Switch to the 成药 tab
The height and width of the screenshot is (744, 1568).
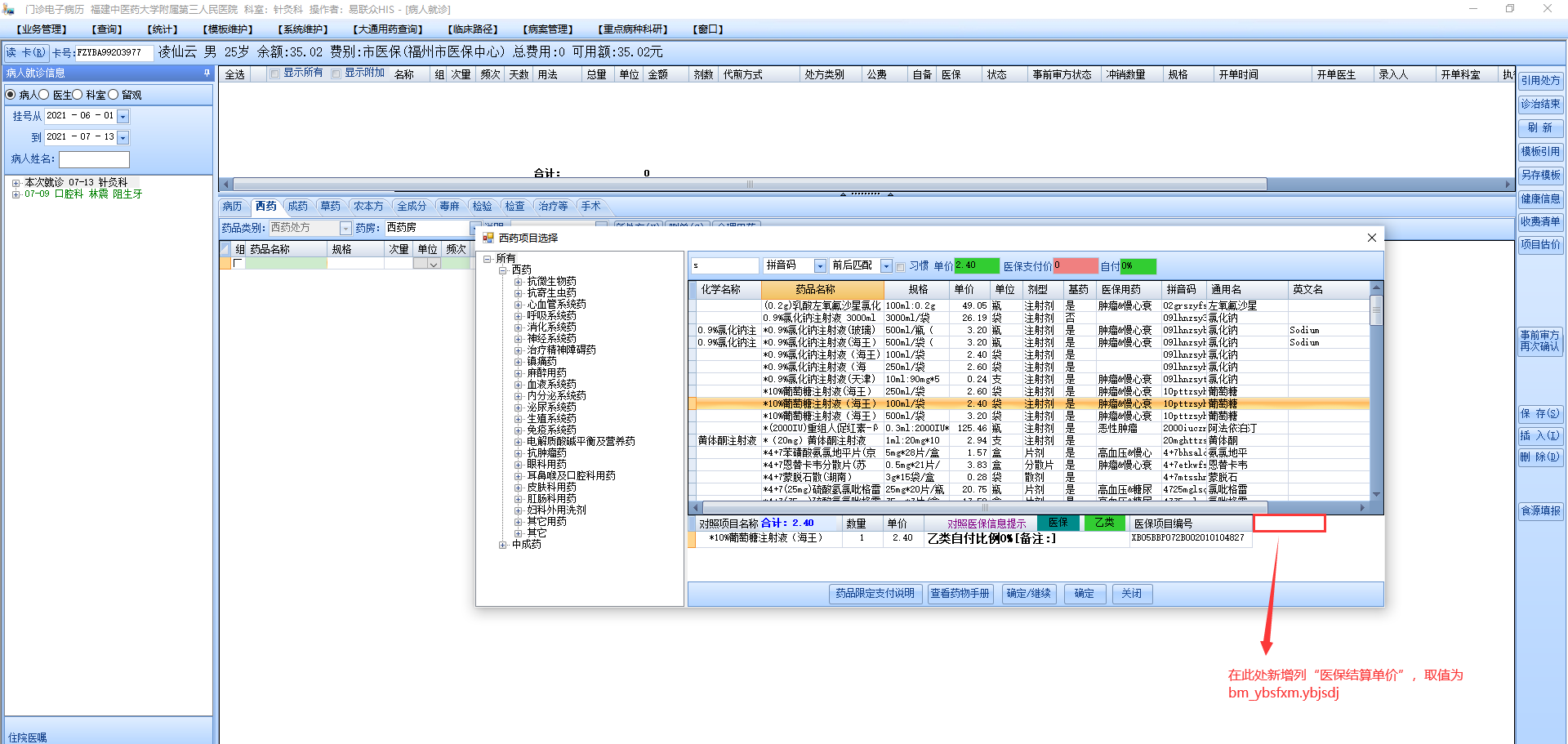[298, 207]
